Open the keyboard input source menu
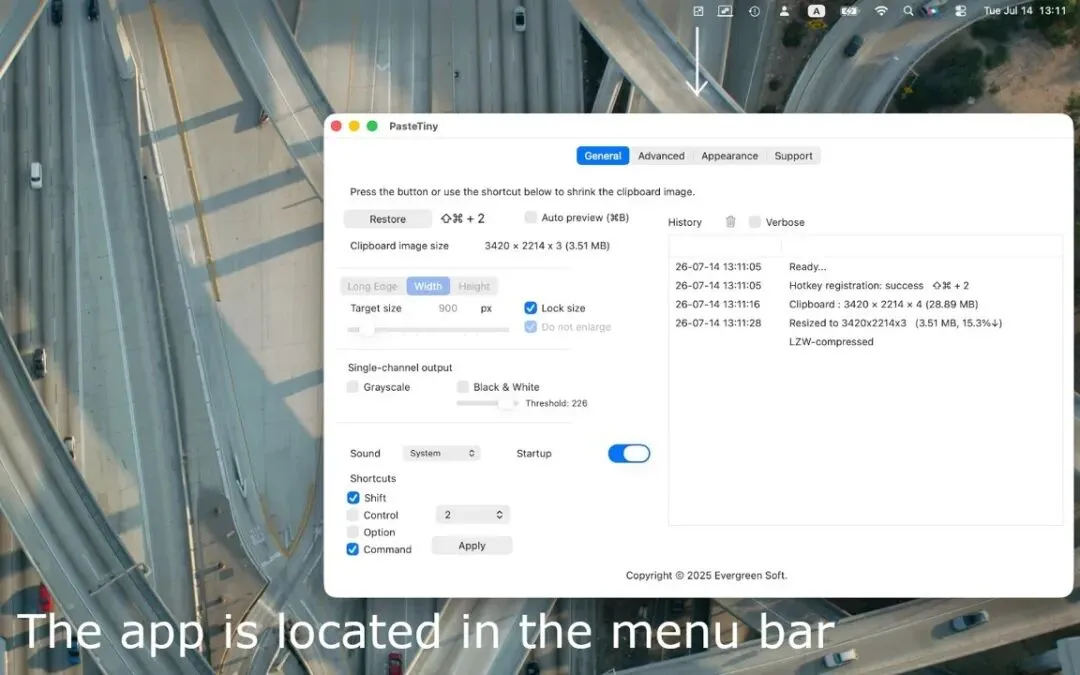This screenshot has height=675, width=1080. coord(816,11)
